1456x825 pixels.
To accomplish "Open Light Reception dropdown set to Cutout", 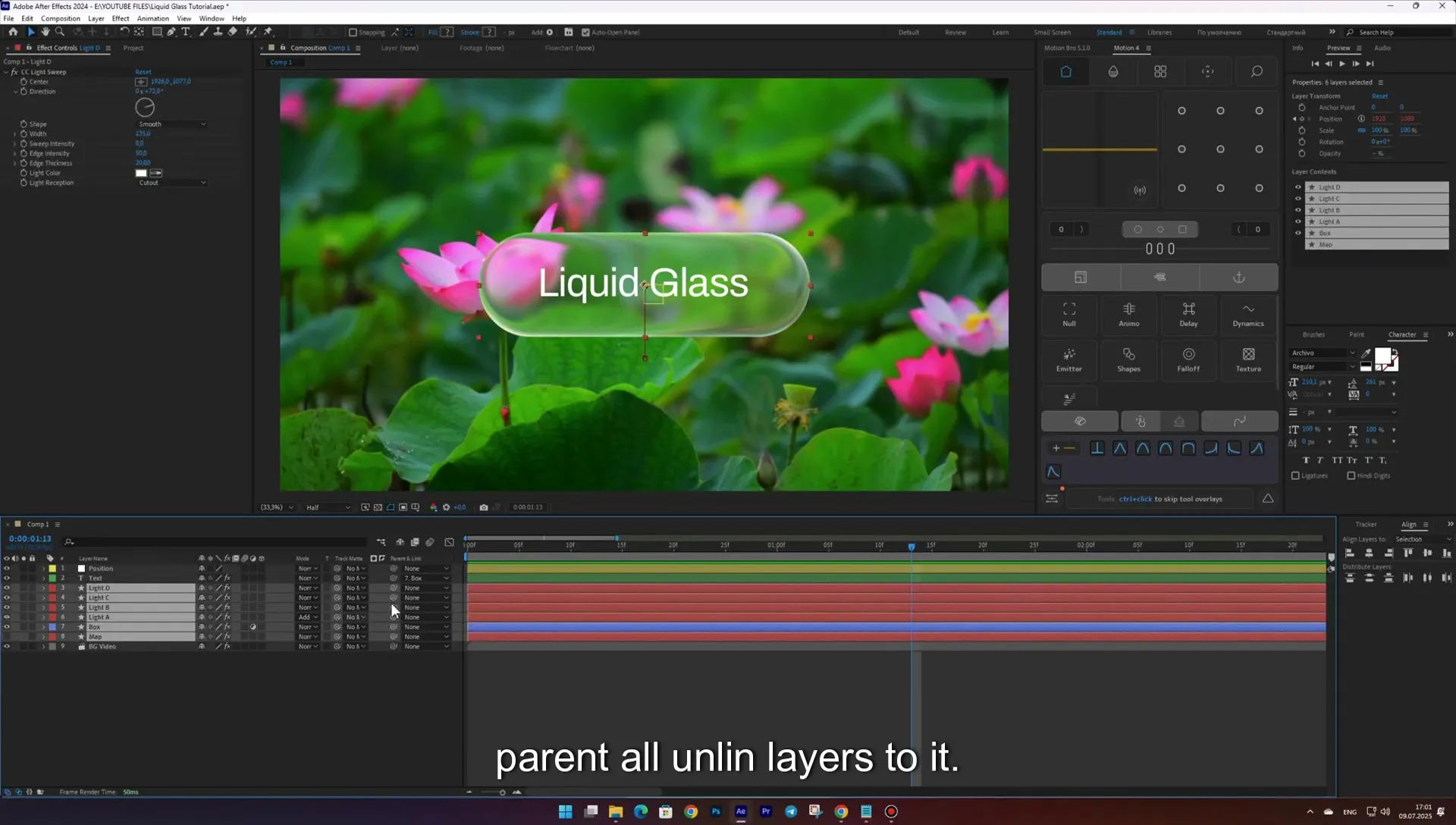I will point(171,183).
